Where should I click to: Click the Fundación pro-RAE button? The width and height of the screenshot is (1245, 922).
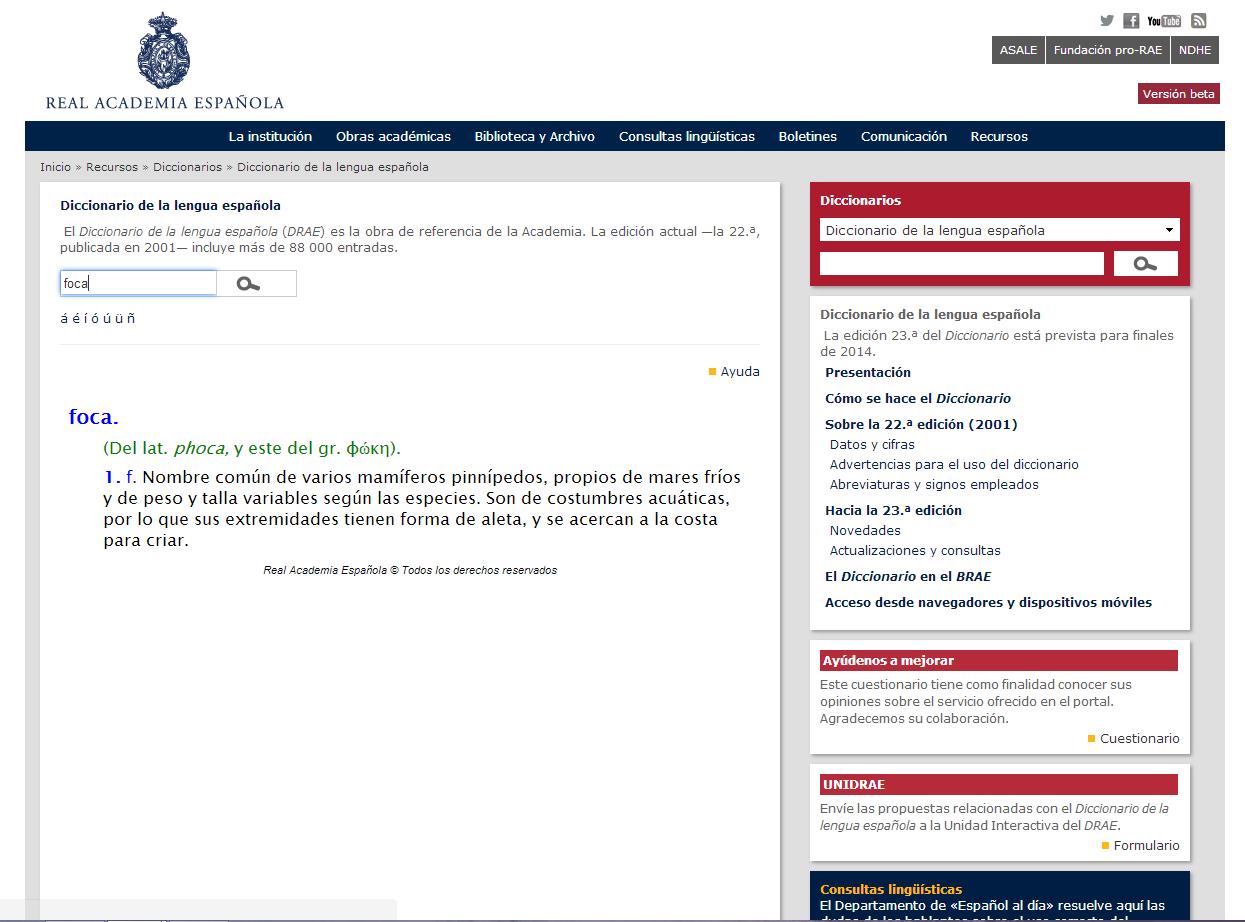point(1108,50)
